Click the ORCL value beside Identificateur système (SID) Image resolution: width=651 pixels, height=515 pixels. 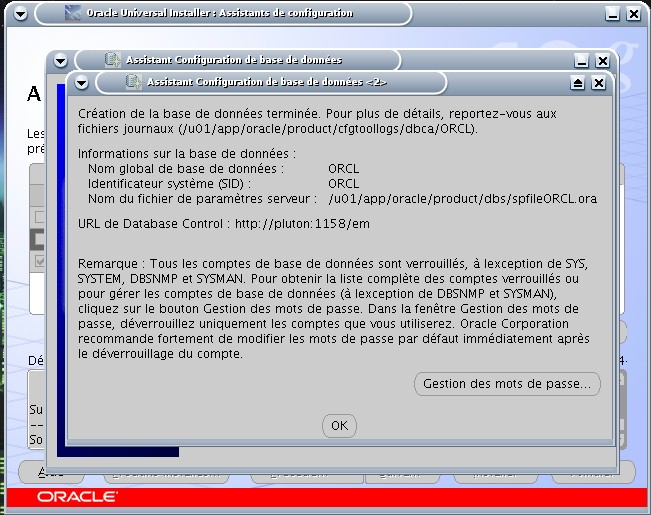click(x=343, y=184)
